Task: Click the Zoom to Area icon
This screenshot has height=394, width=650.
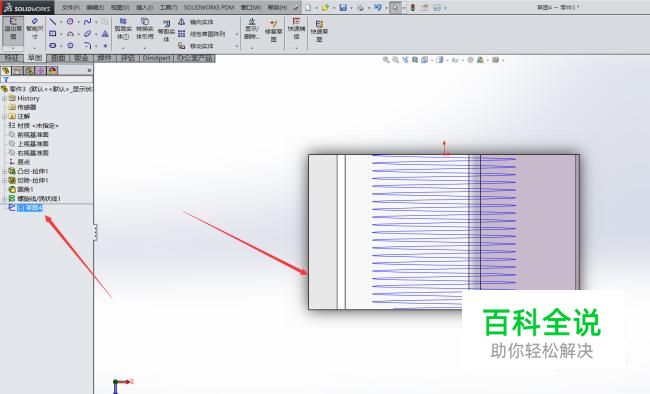Action: 395,60
